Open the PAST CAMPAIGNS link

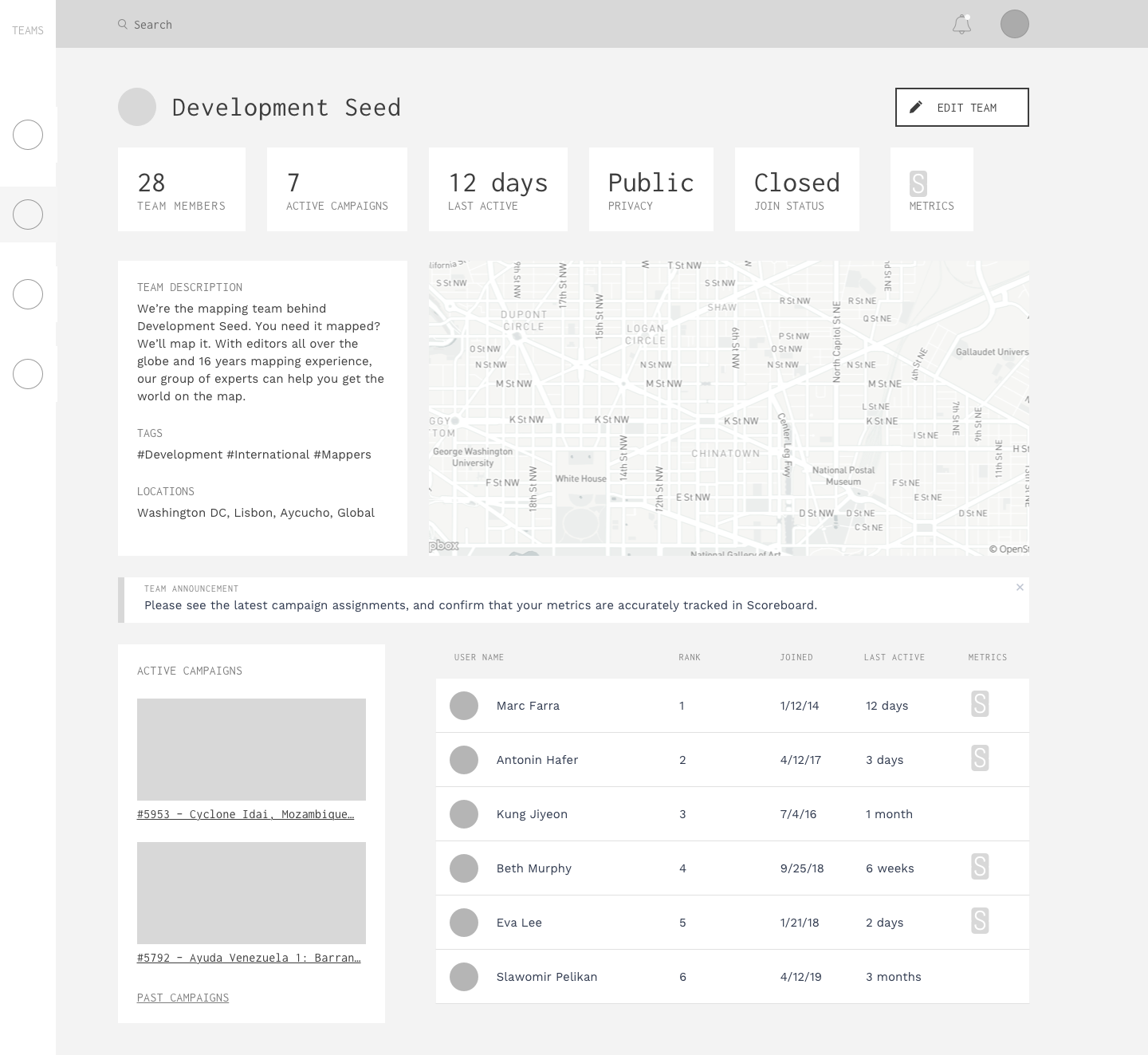pos(183,997)
